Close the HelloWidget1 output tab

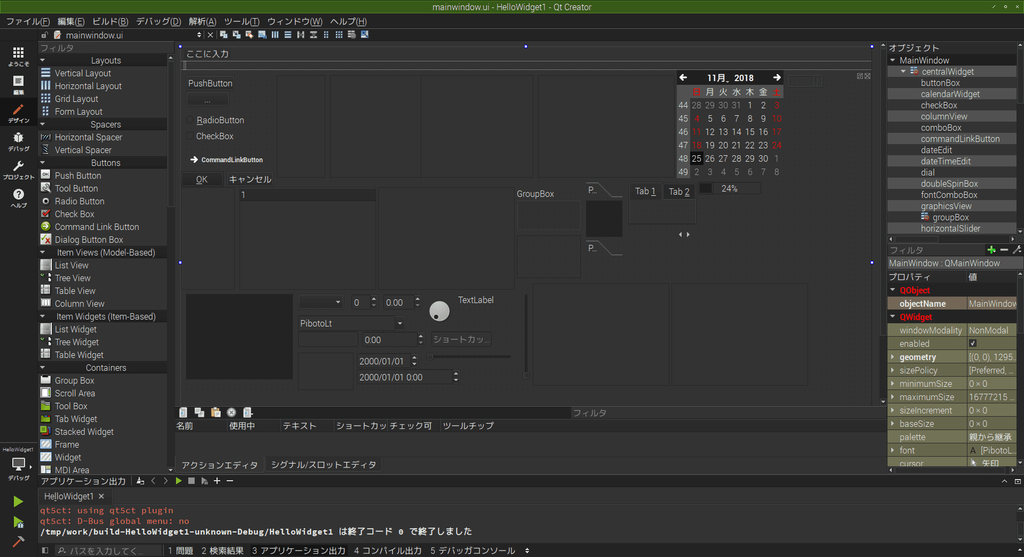[x=101, y=497]
